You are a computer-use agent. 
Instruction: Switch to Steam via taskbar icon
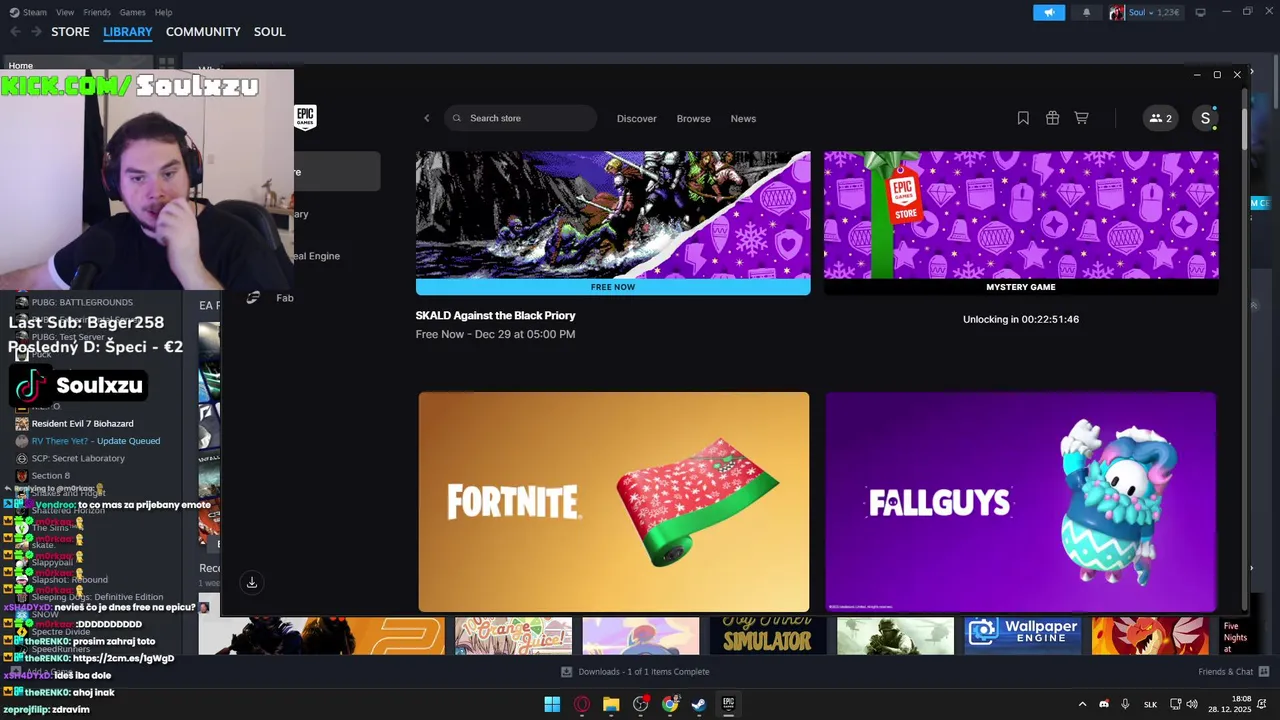699,704
